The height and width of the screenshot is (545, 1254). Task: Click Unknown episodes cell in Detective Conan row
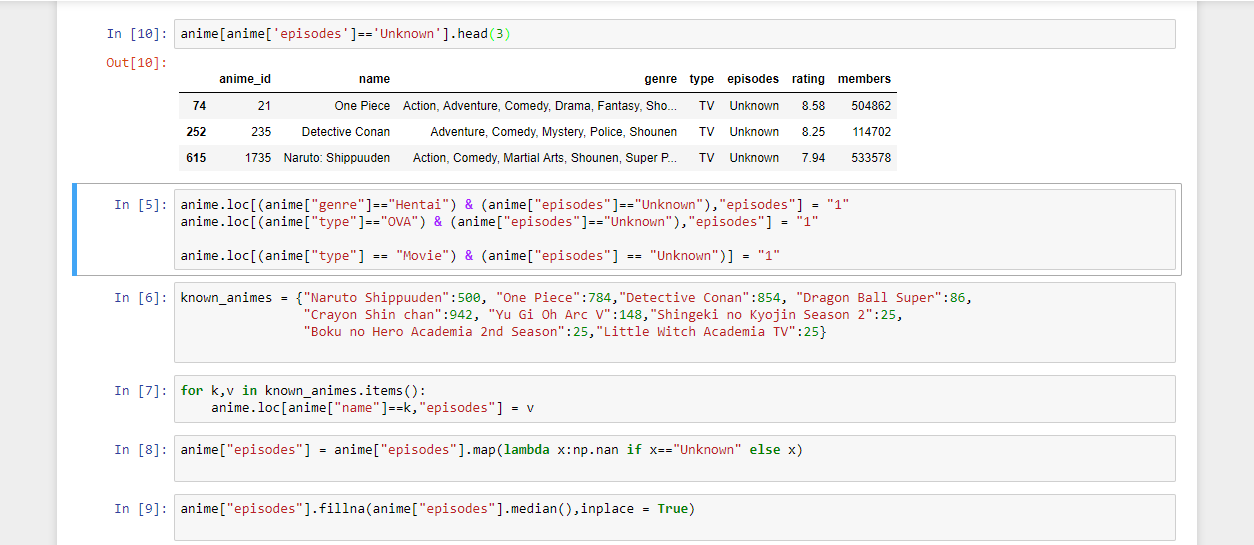[754, 131]
